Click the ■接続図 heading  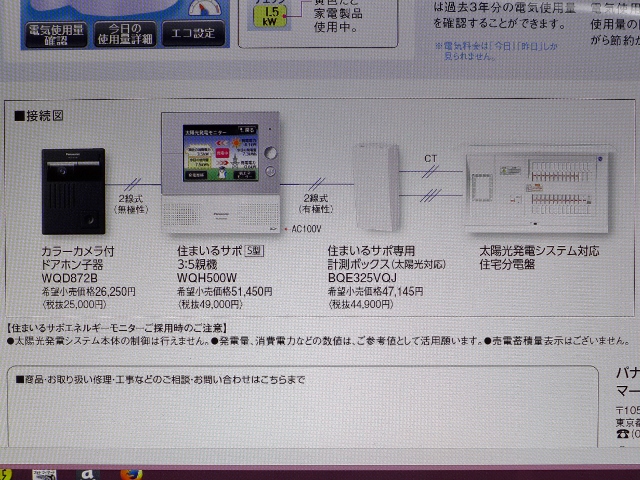click(39, 116)
